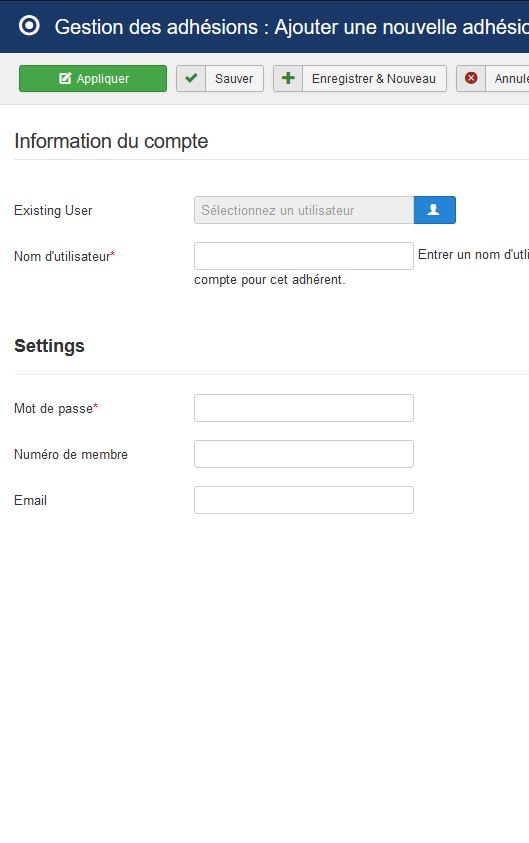Click the green plus icon in toolbar
Viewport: 529px width, 843px height.
[288, 78]
